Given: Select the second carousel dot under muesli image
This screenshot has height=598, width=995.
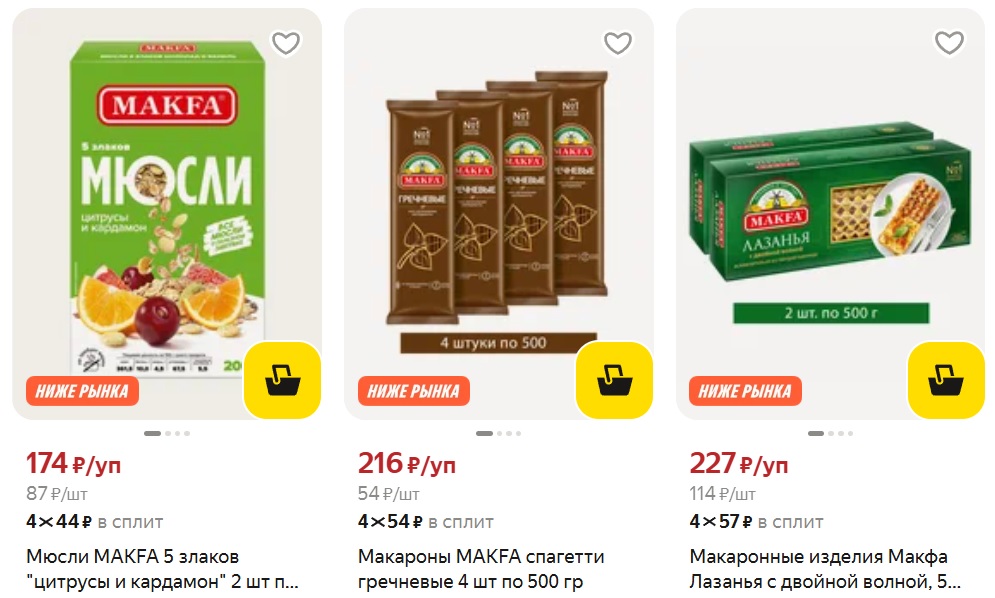Looking at the screenshot, I should (168, 434).
